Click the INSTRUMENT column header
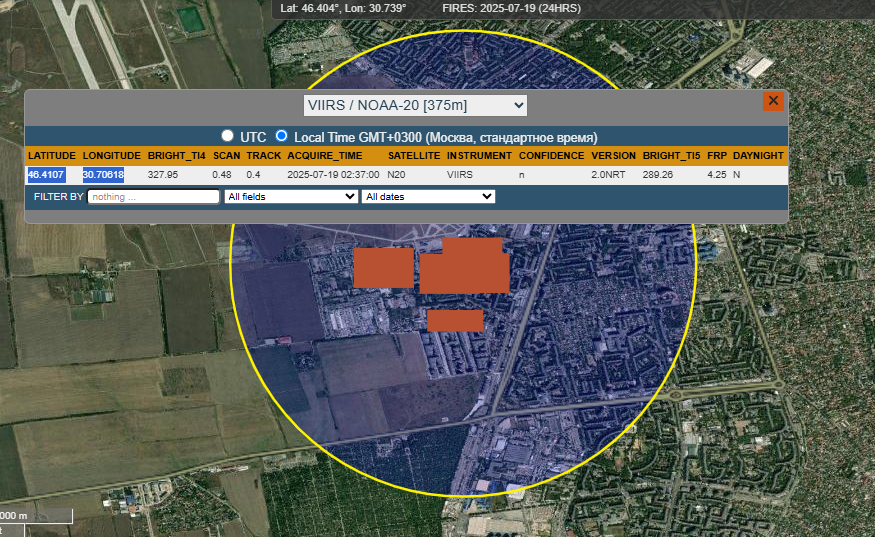 pos(479,156)
